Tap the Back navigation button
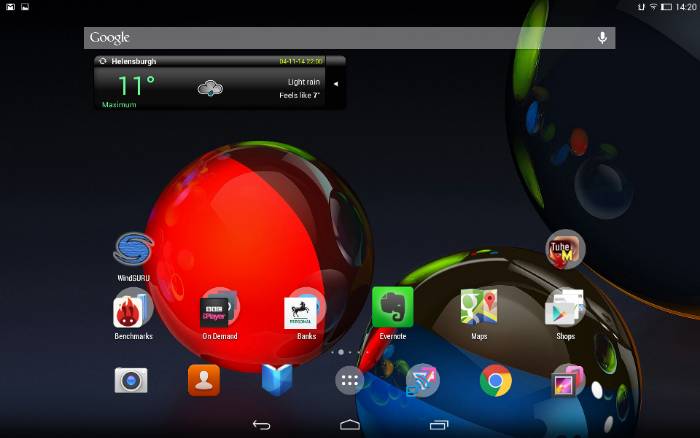The image size is (700, 438). (x=262, y=425)
